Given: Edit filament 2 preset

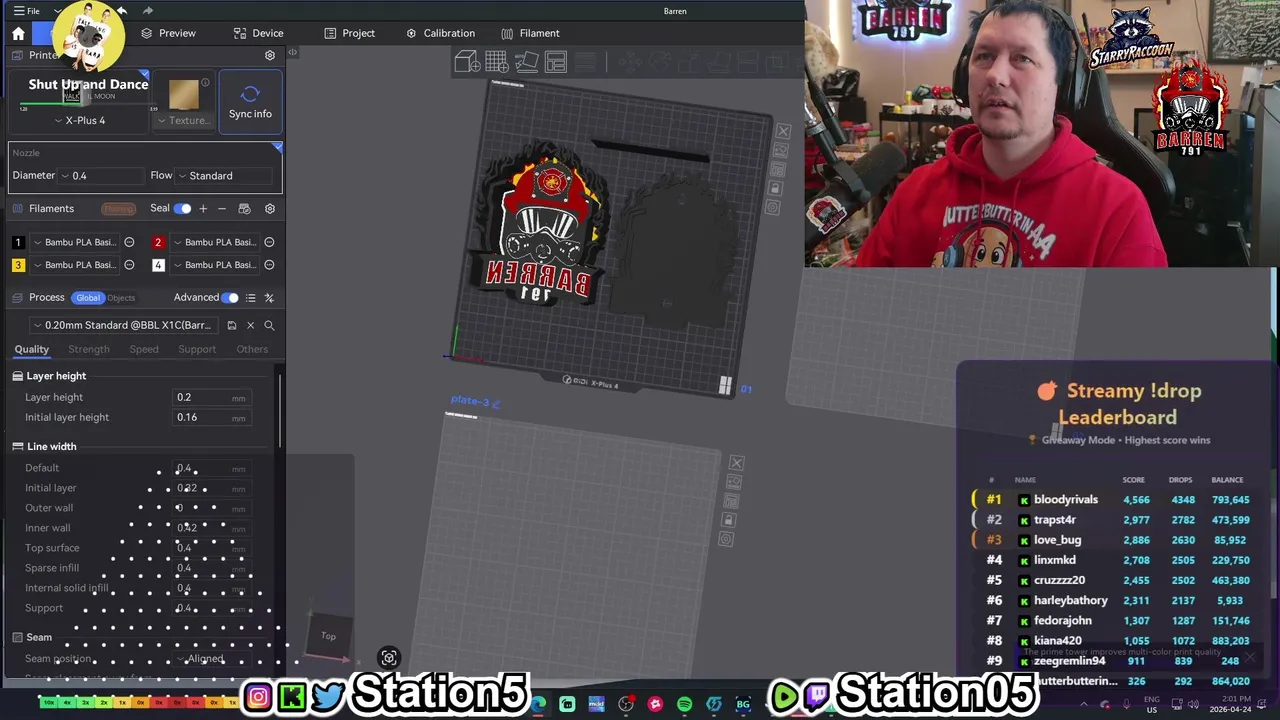Looking at the screenshot, I should coord(269,242).
